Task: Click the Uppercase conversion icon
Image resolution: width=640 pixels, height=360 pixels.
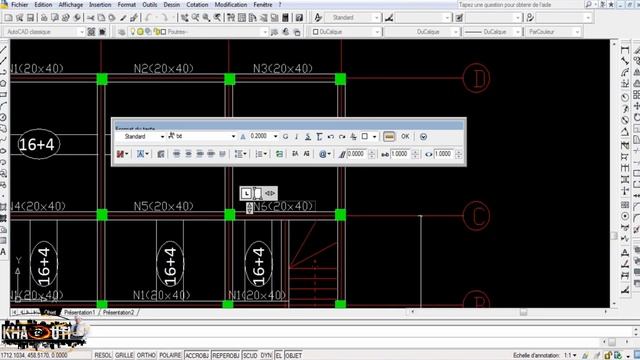Action: coord(295,154)
